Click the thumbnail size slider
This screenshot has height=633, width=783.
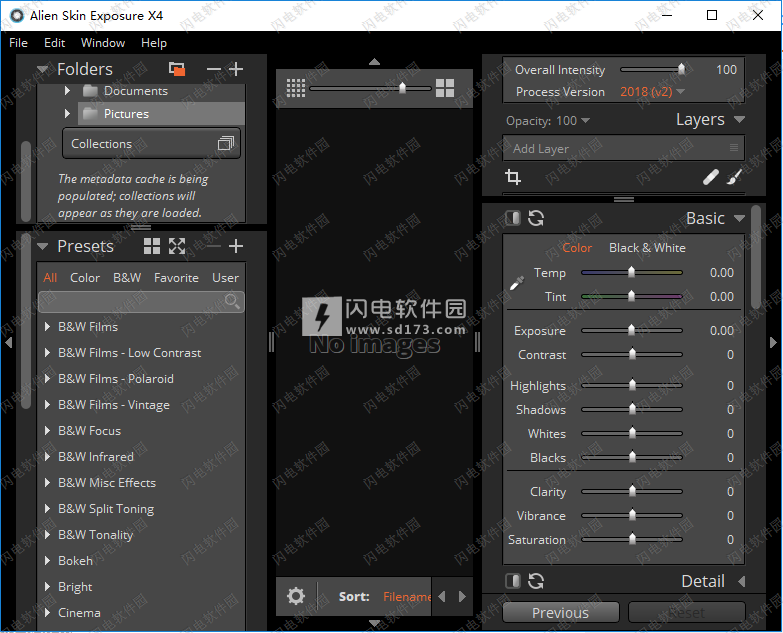(370, 88)
